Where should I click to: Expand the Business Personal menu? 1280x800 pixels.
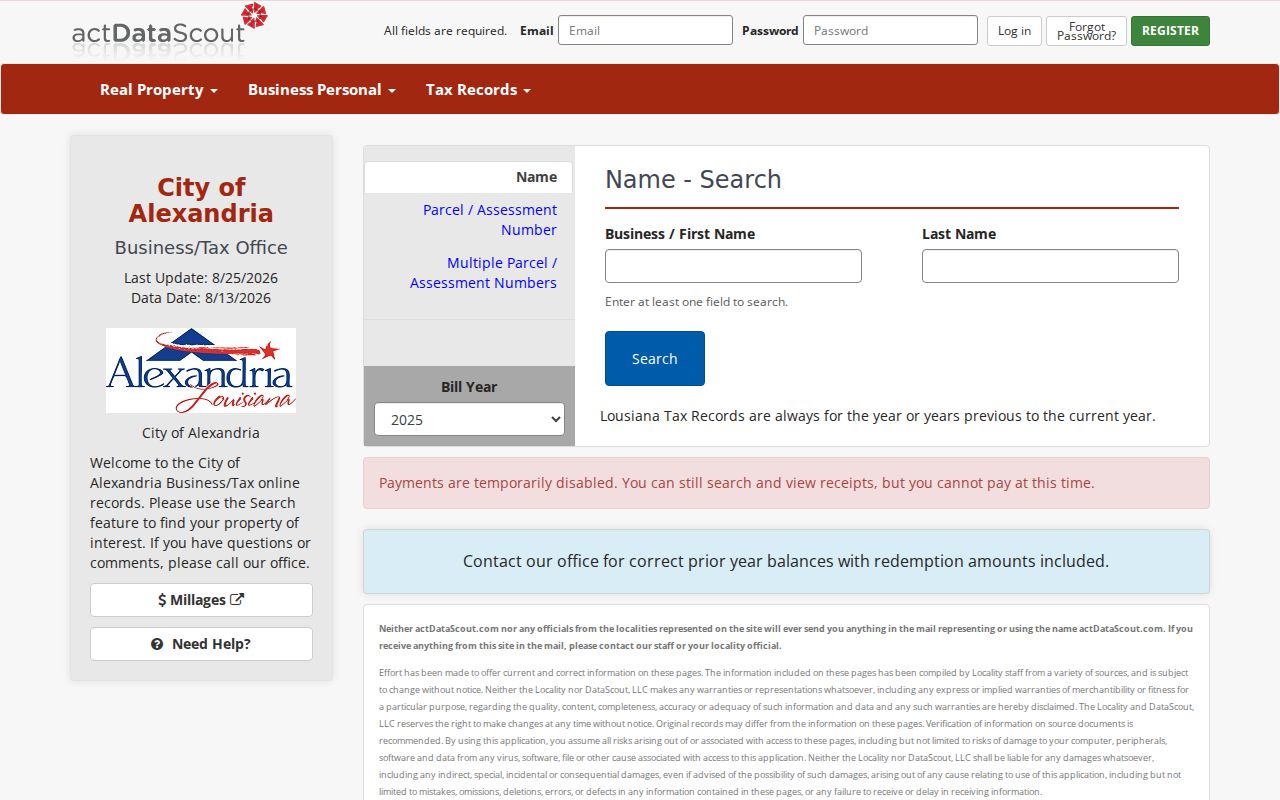click(322, 89)
